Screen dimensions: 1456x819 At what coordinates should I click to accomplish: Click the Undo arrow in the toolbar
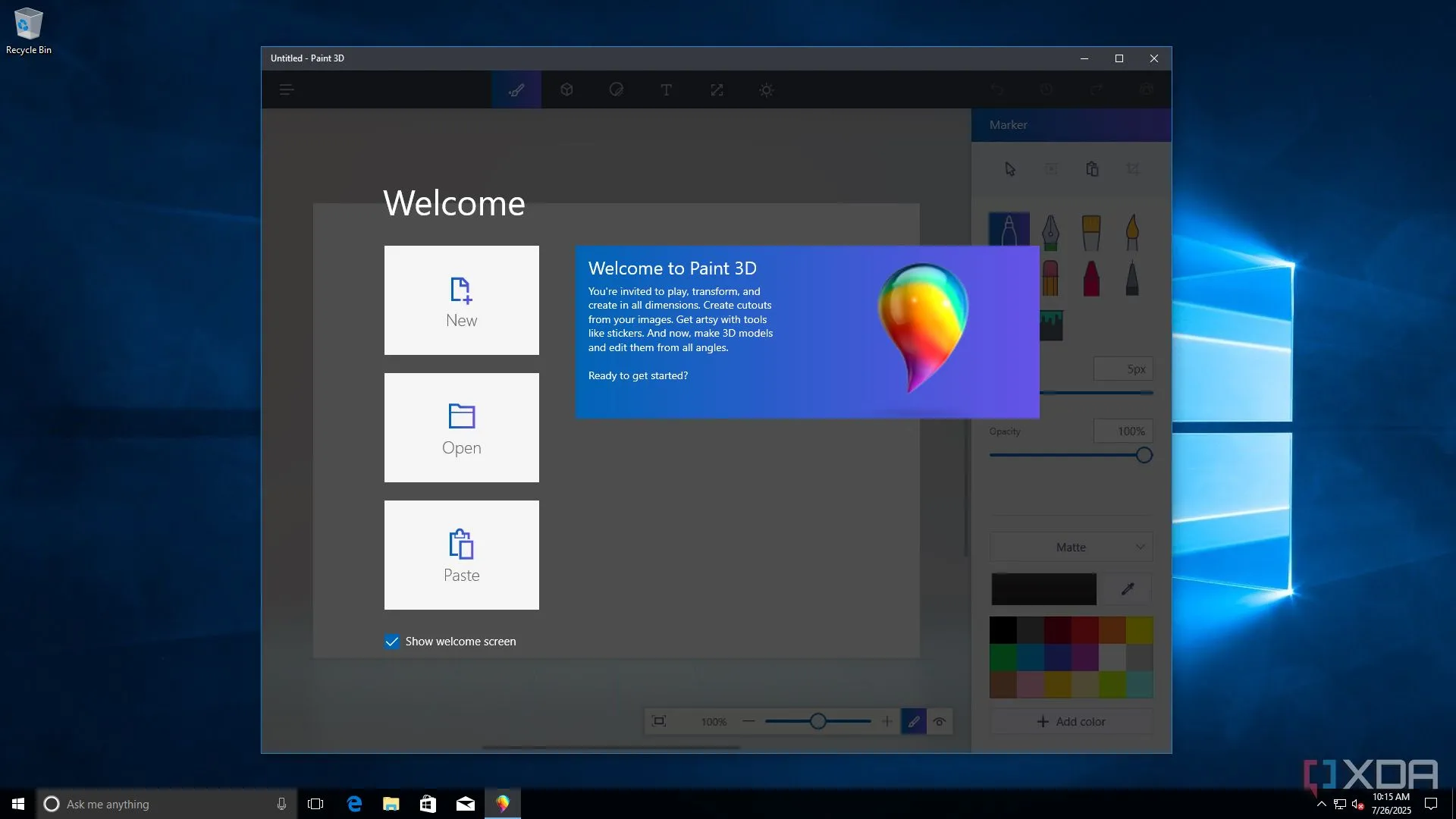tap(996, 89)
